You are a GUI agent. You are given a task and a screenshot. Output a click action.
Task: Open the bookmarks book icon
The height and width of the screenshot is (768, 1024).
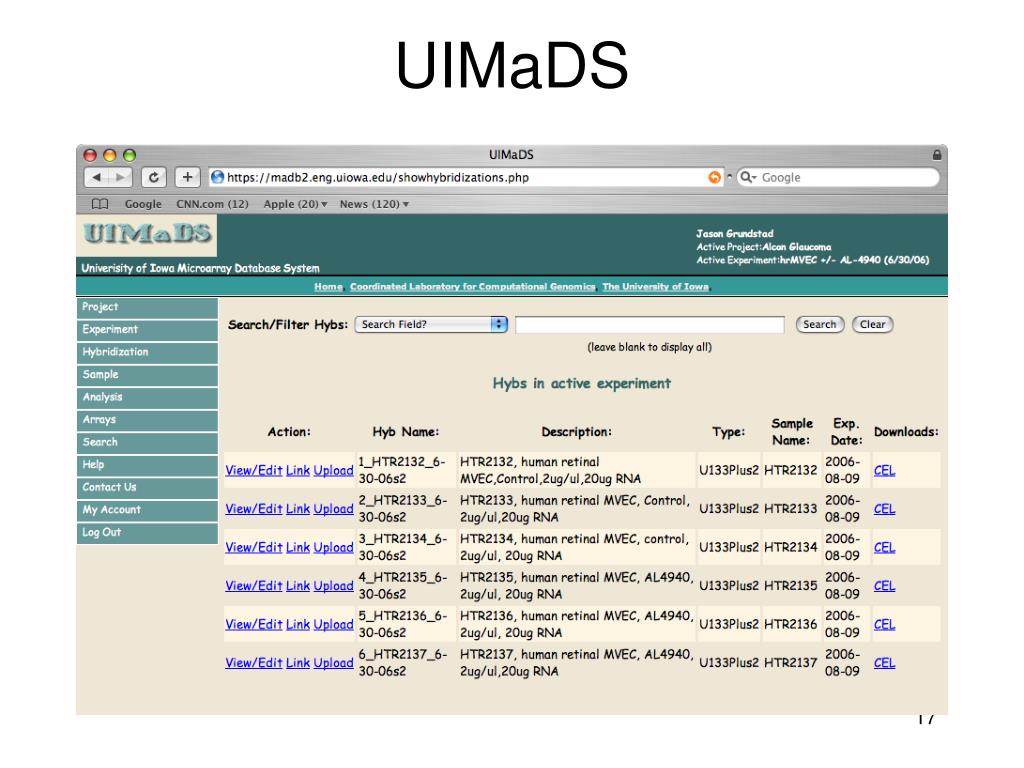[x=100, y=204]
